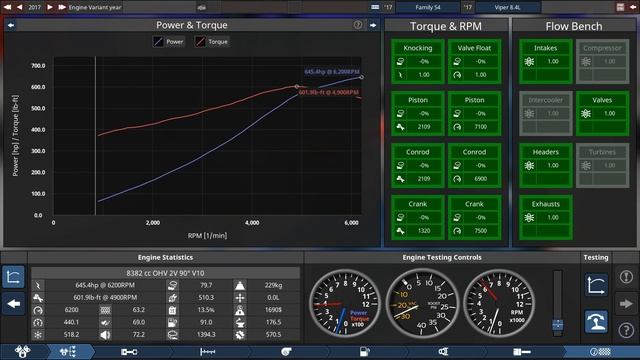Click the Intakes flow bench tile
The image size is (640, 360).
click(546, 62)
